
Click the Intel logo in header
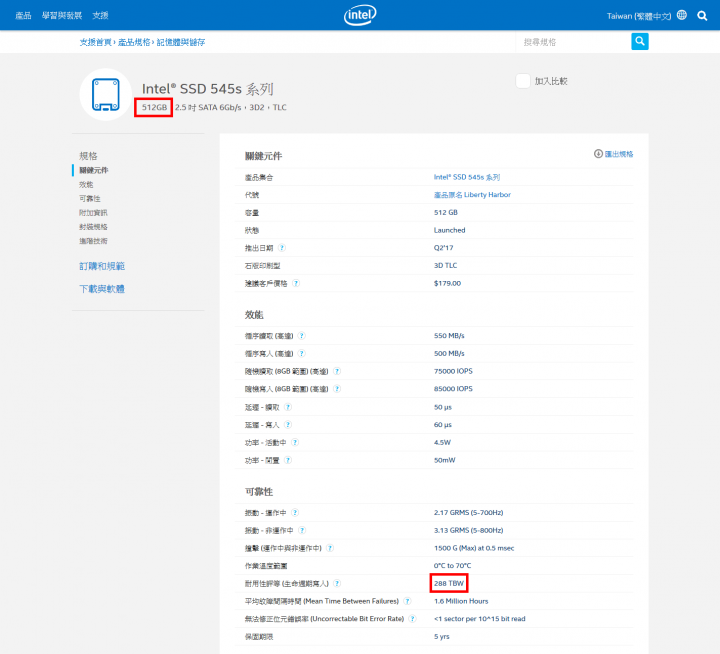[360, 15]
